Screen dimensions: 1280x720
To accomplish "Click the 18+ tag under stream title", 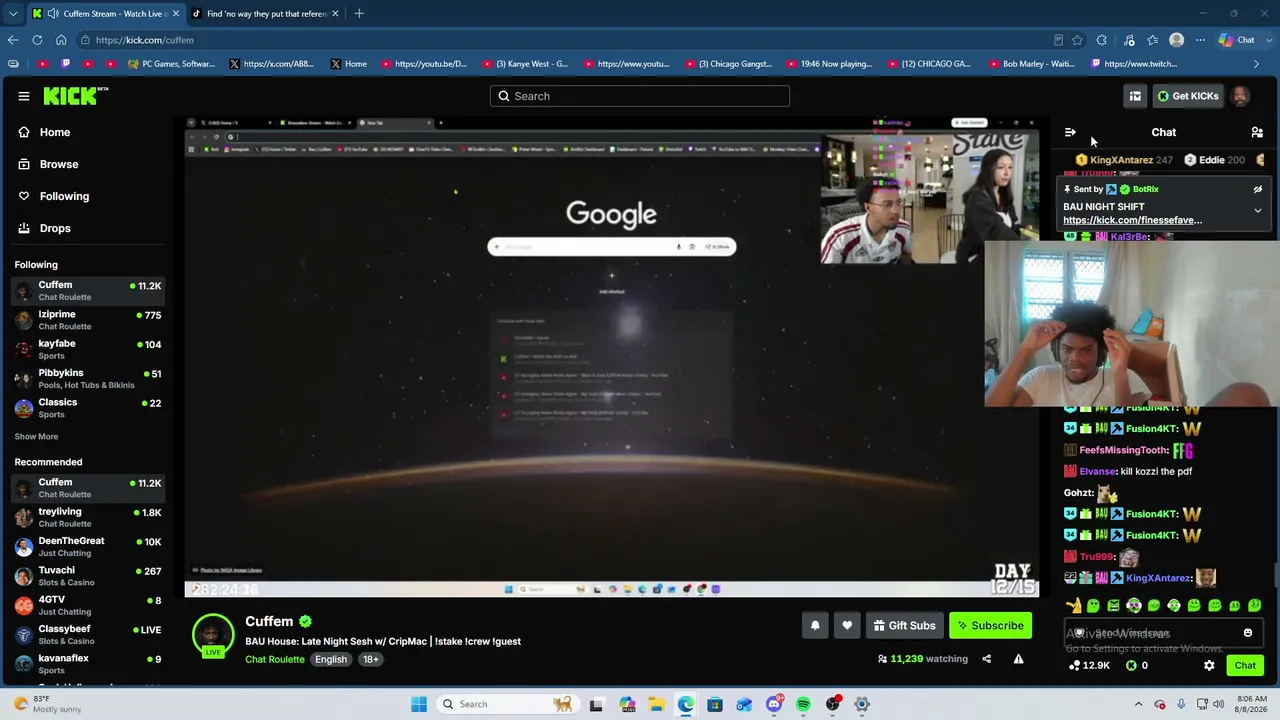I will tap(371, 659).
